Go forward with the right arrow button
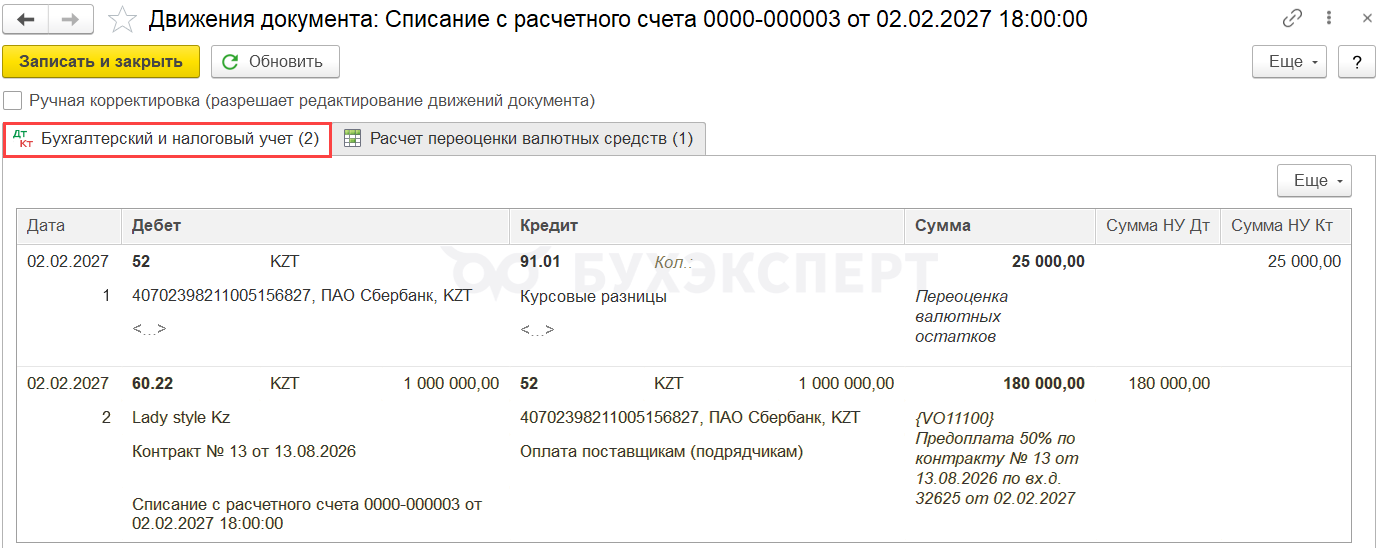 coord(71,19)
